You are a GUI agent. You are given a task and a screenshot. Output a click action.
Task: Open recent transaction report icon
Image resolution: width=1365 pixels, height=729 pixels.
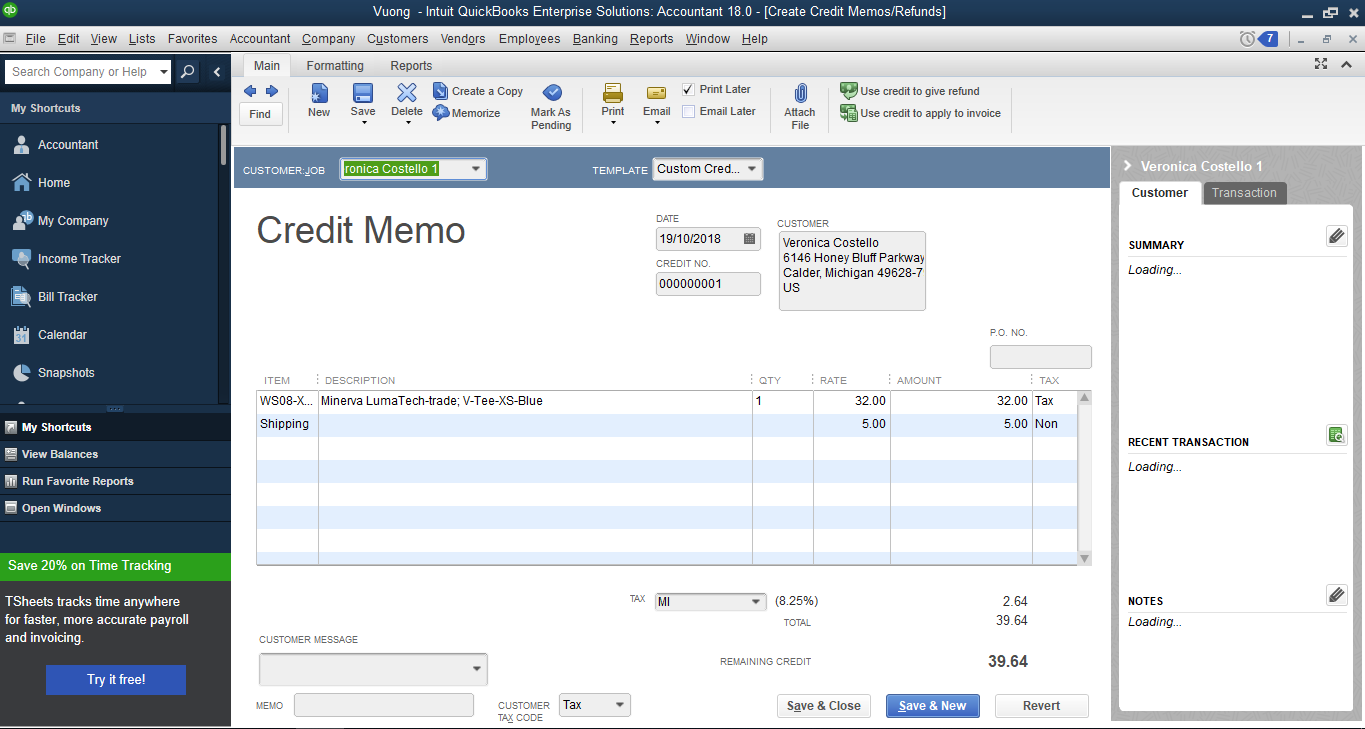(1336, 435)
